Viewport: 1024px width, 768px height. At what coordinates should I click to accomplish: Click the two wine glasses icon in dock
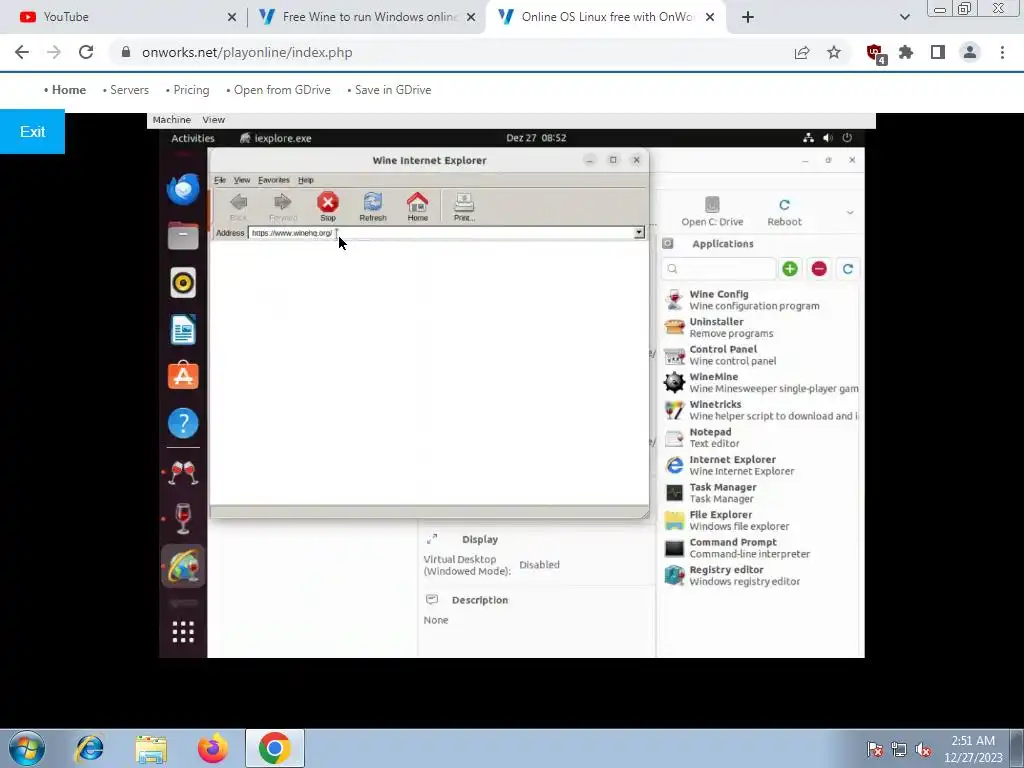(x=183, y=472)
